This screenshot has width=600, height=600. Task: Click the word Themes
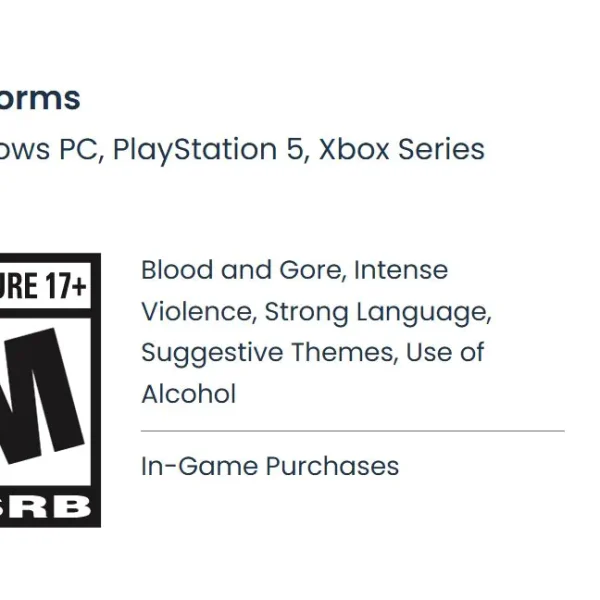[345, 352]
